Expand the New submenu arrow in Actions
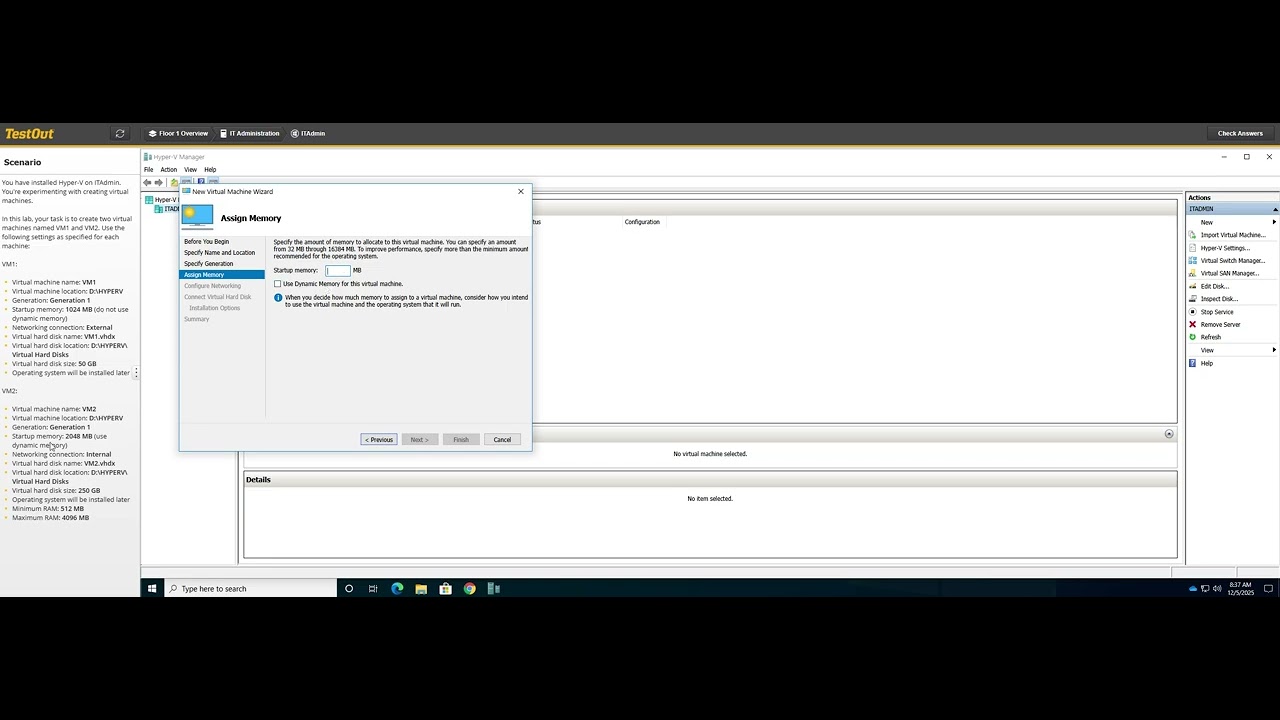 [1274, 222]
